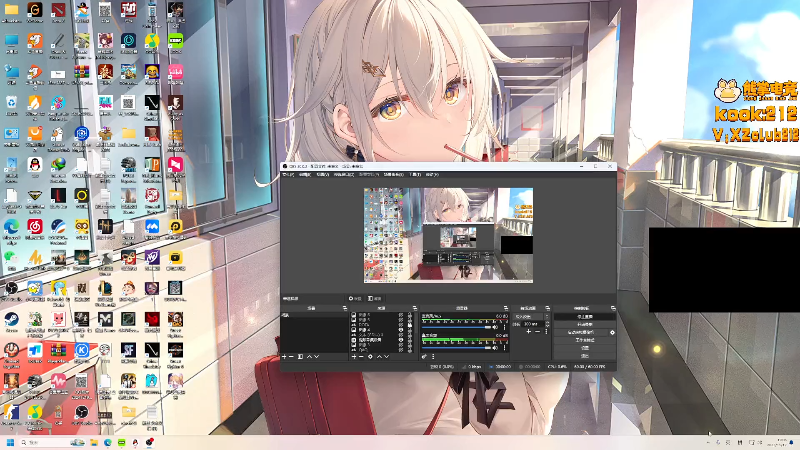Image resolution: width=800 pixels, height=450 pixels.
Task: Select the Recycle Bin desktop icon
Action: click(x=11, y=103)
